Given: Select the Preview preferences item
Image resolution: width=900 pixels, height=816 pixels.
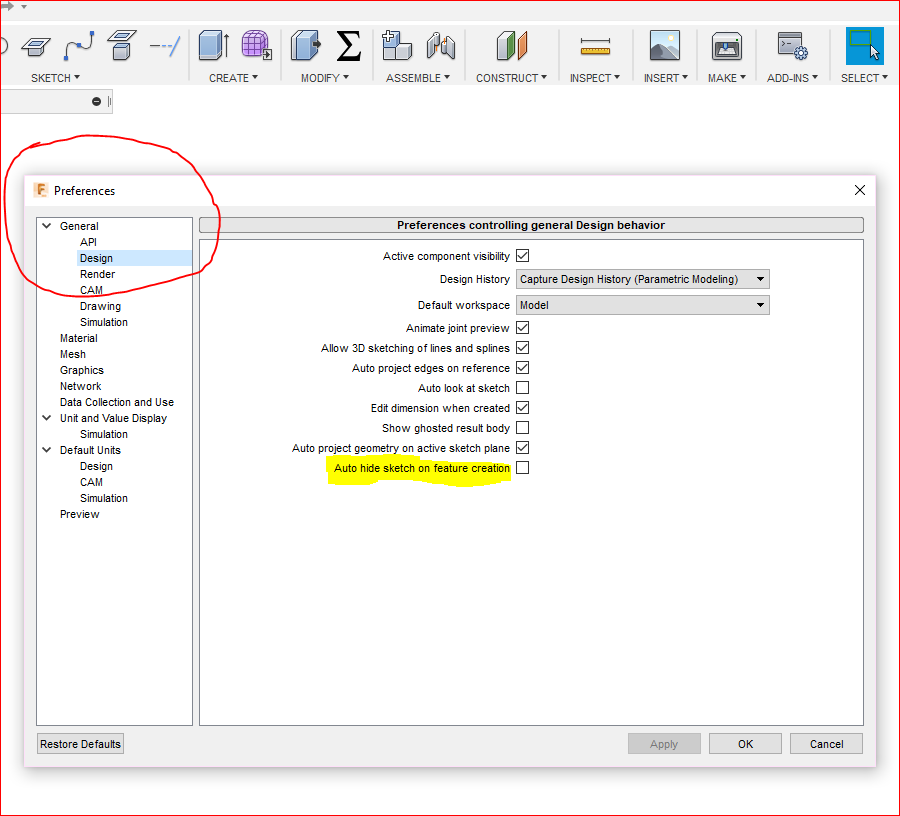Looking at the screenshot, I should click(79, 514).
